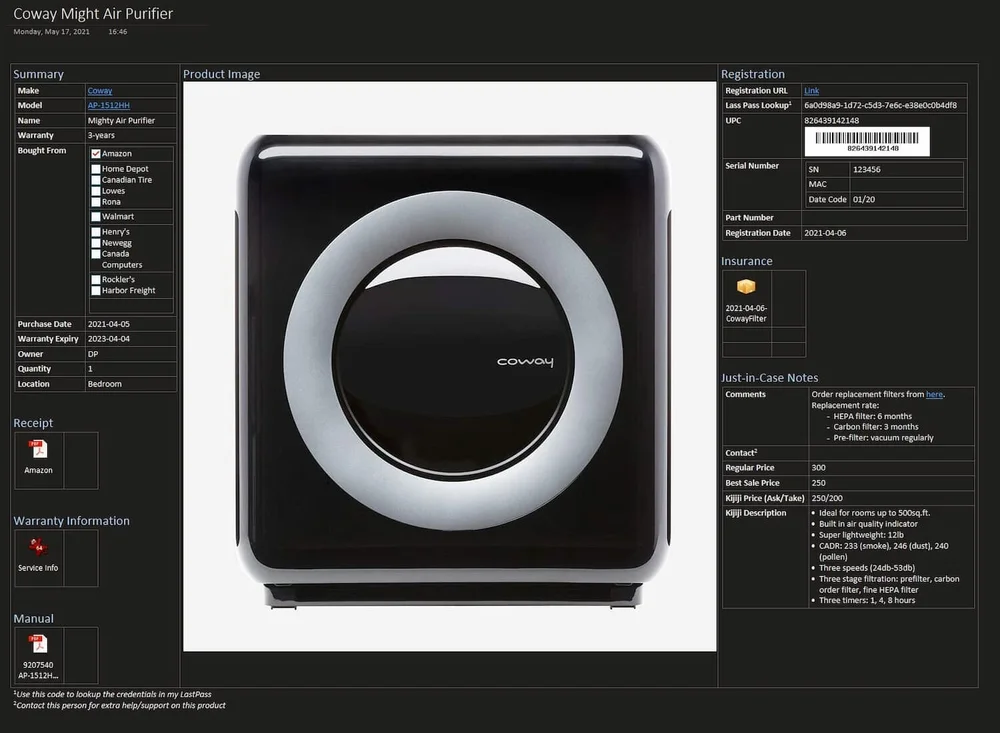1000x733 pixels.
Task: Click the time 16:46 in header
Action: coord(117,31)
